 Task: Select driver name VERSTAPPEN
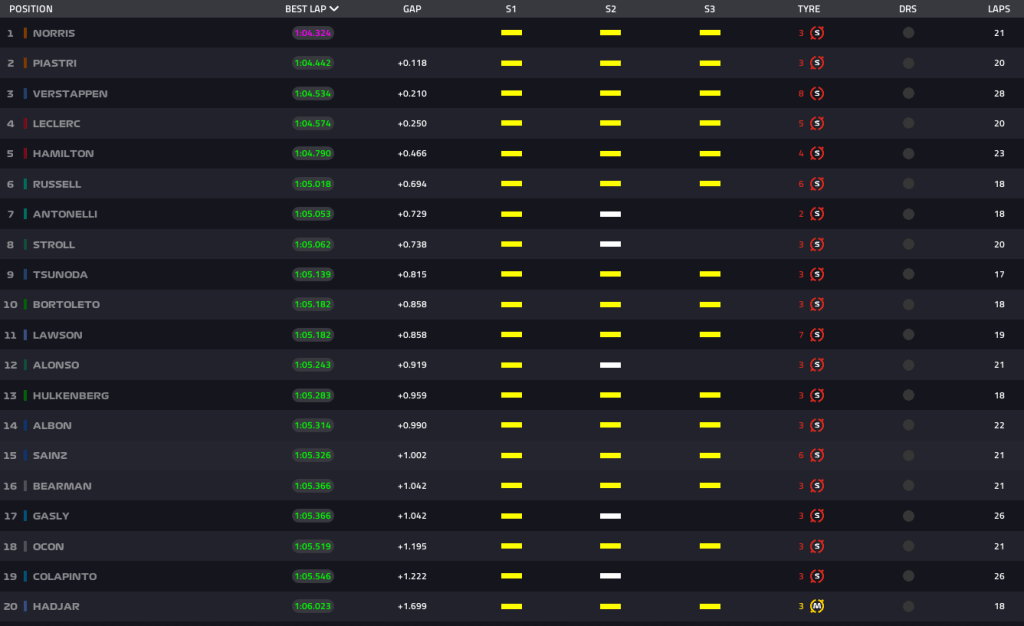click(x=70, y=94)
